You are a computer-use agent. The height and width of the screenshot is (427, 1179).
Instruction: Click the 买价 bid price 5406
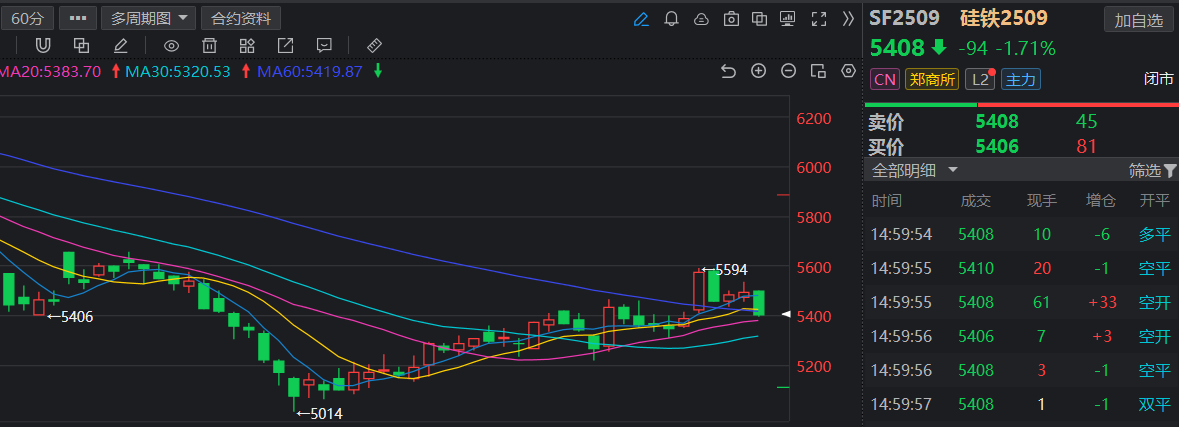tap(996, 146)
